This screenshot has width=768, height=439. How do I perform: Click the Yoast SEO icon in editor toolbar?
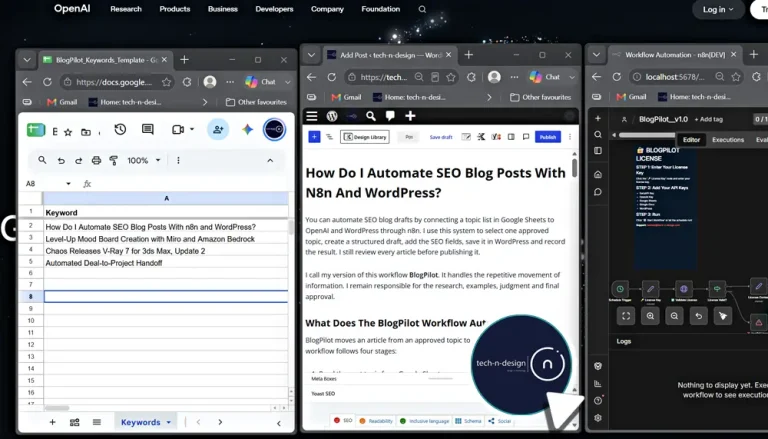pyautogui.click(x=496, y=137)
